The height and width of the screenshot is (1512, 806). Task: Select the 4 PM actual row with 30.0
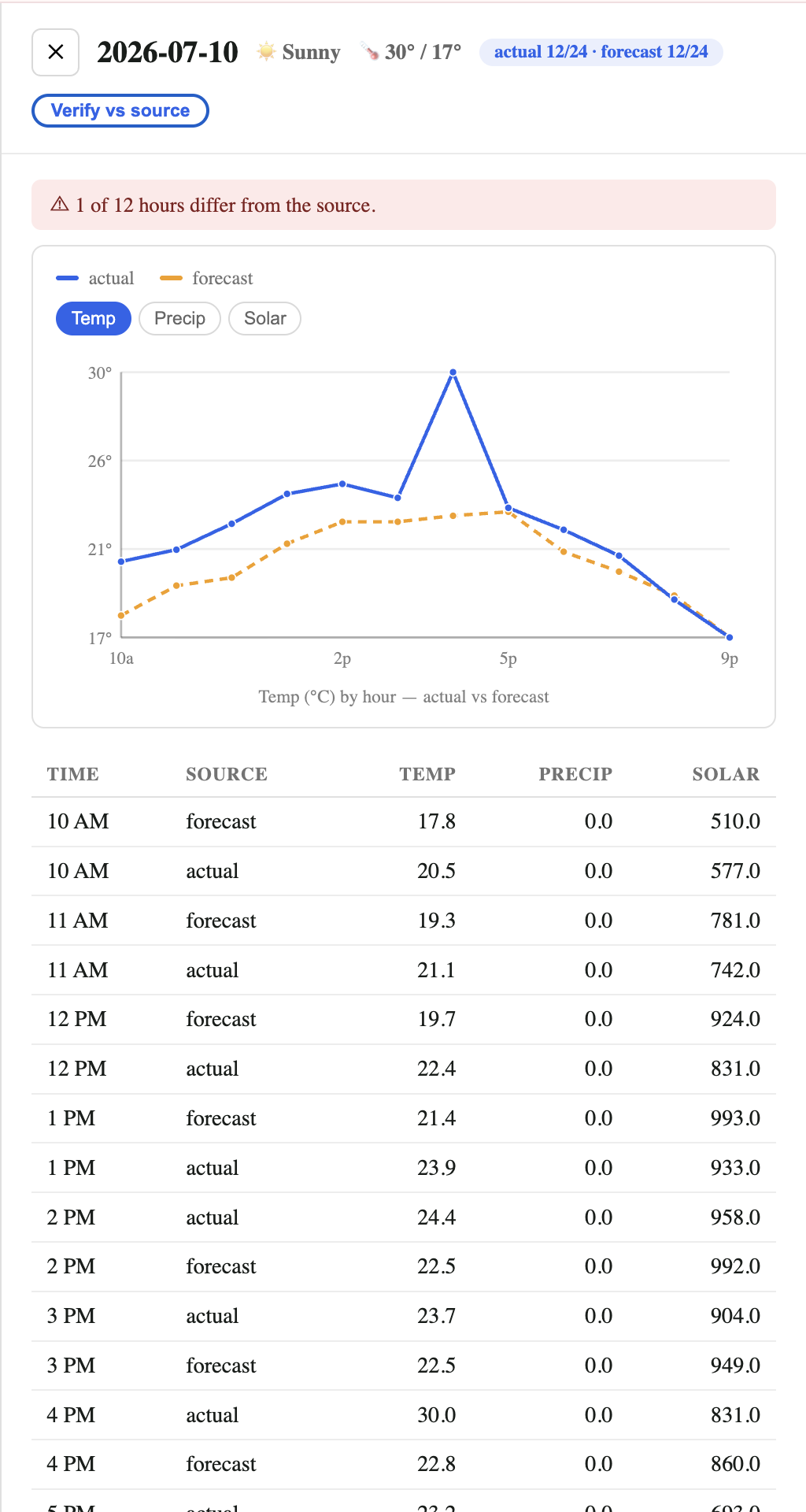pyautogui.click(x=404, y=1415)
